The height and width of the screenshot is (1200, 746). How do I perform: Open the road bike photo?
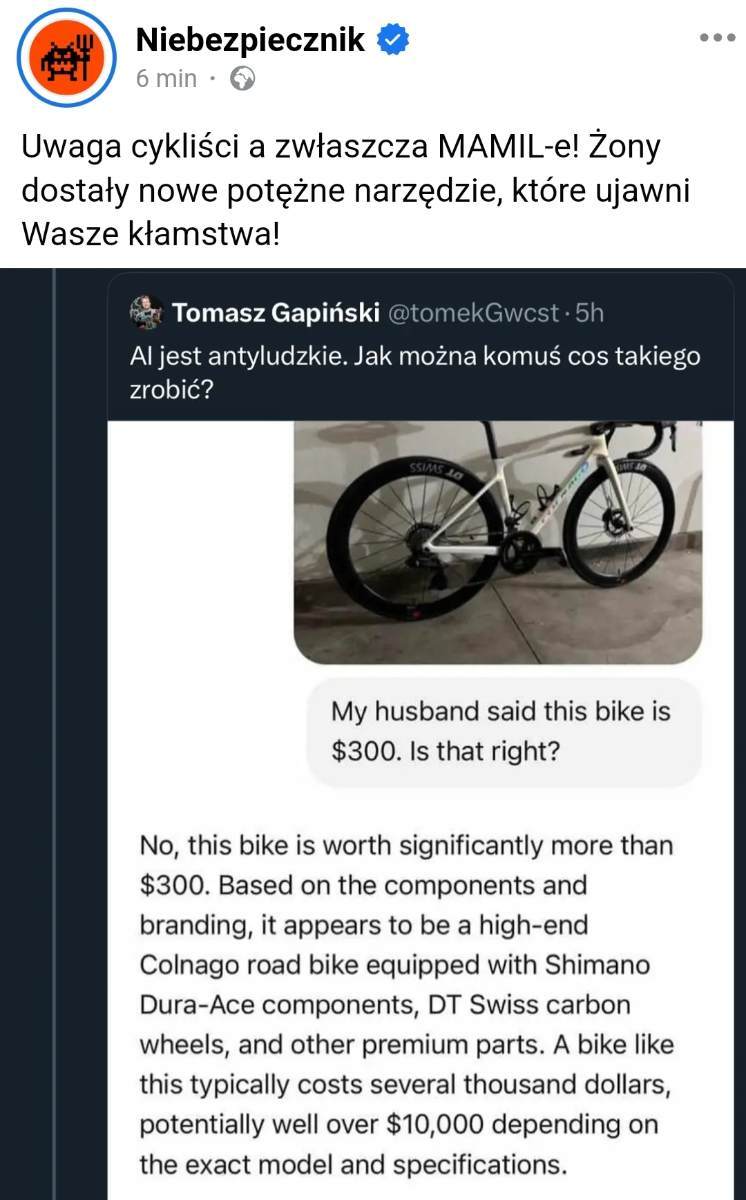tap(498, 542)
